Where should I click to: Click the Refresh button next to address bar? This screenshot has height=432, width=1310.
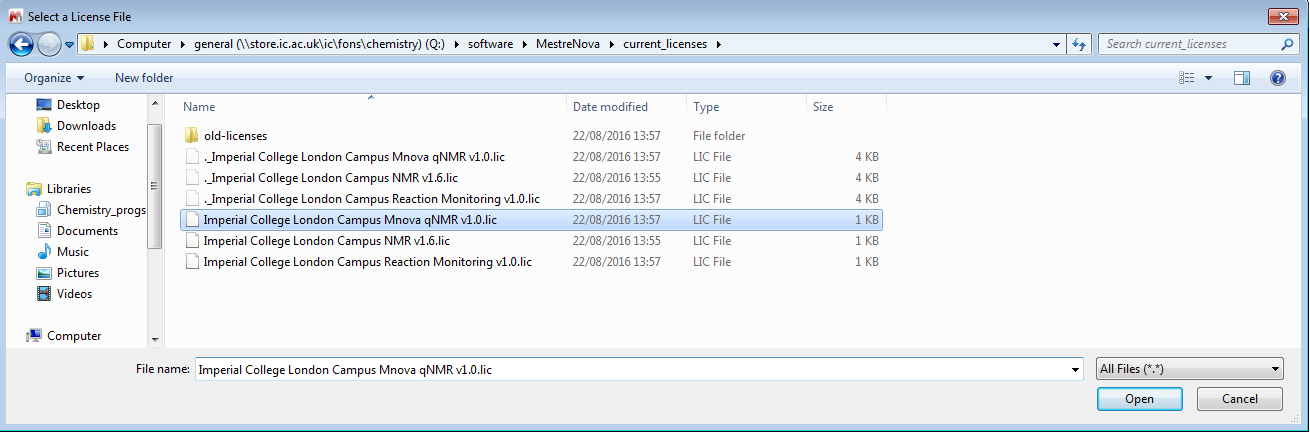(1079, 44)
